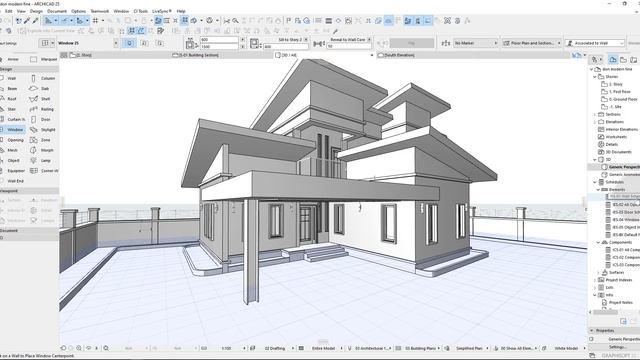Open the Window 25 favorites dropdown
Viewport: 640px width, 360px height.
[116, 43]
